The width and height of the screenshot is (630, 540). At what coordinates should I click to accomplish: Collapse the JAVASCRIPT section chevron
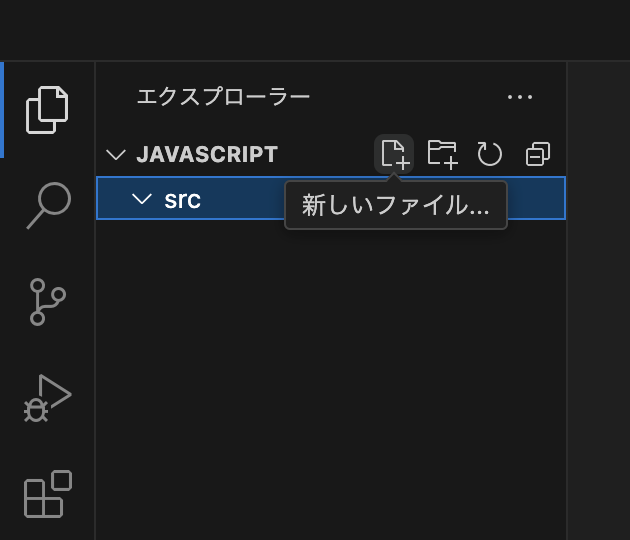[116, 155]
